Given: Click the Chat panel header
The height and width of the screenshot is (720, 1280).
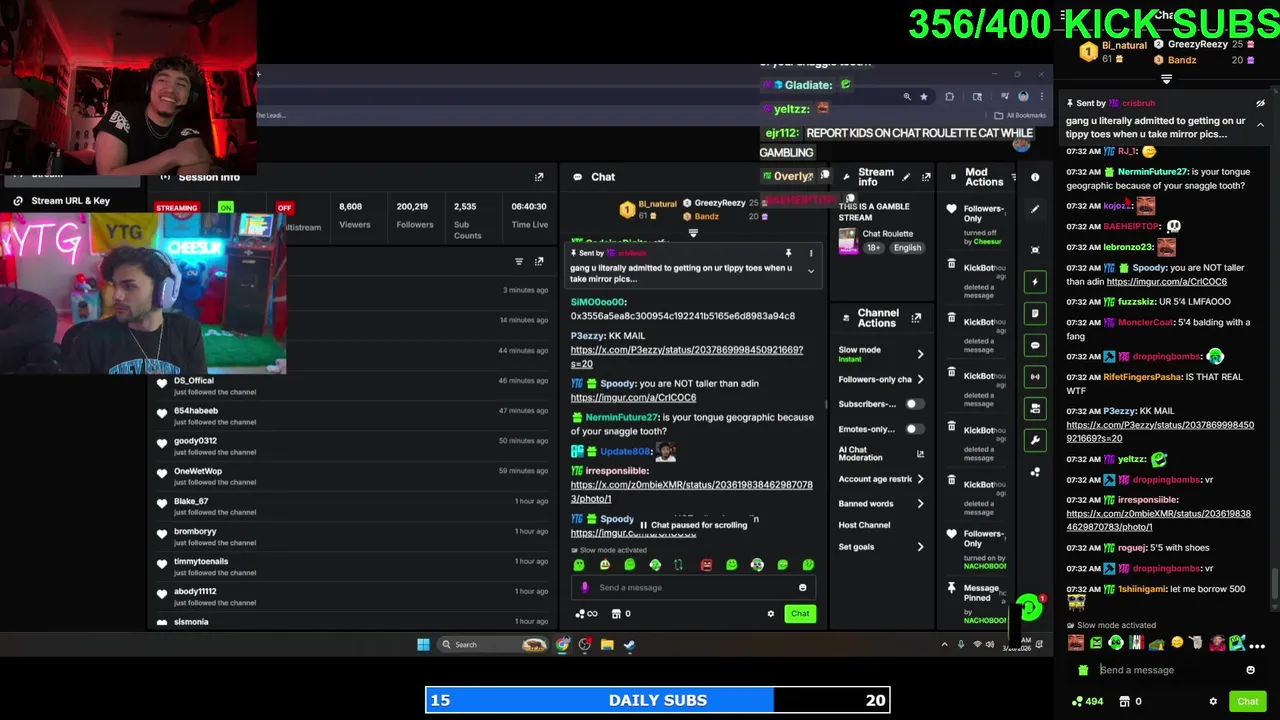Looking at the screenshot, I should 602,177.
